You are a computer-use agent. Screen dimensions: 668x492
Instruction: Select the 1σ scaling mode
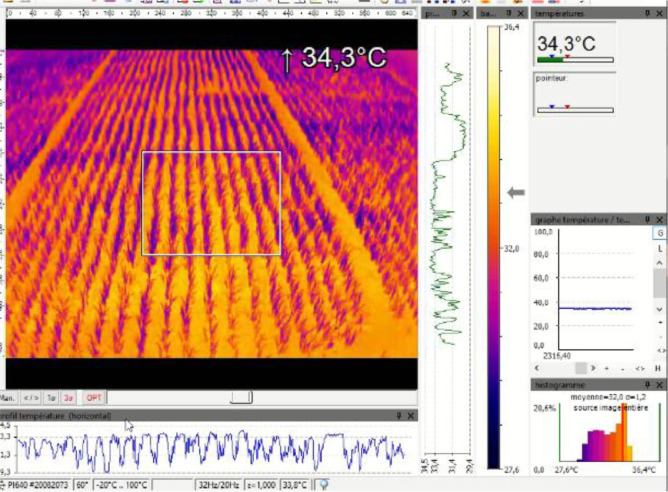(x=51, y=398)
